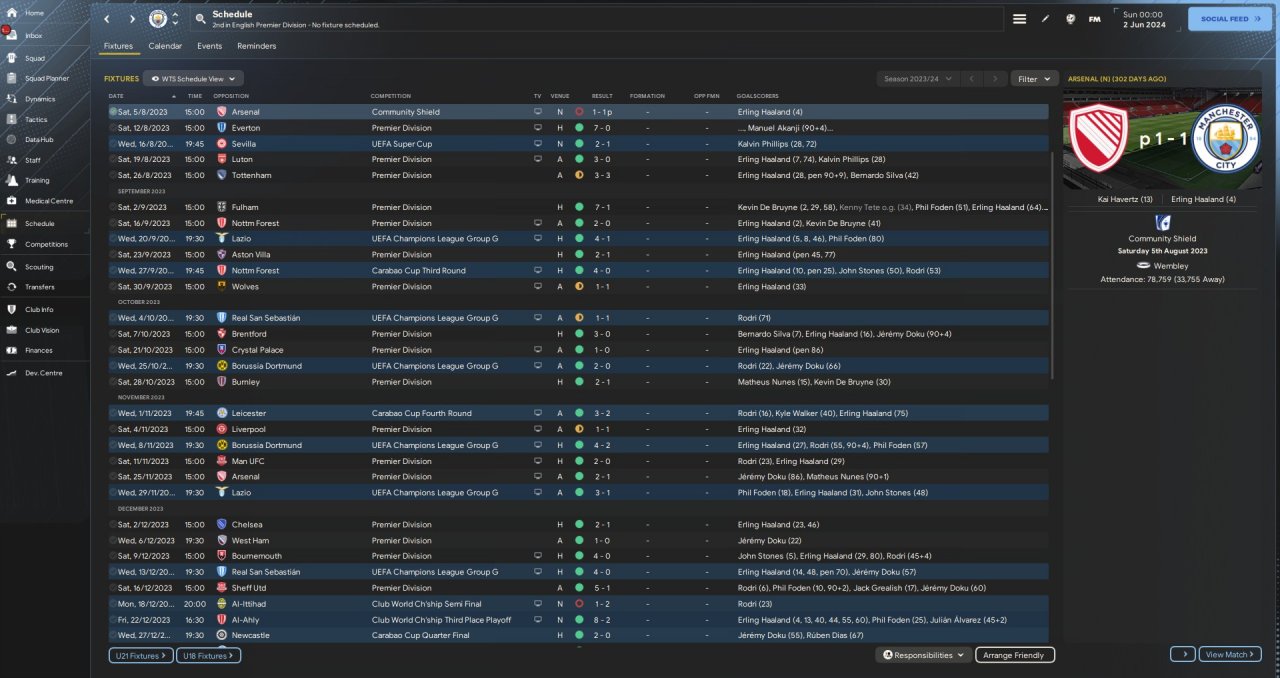
Task: Expand the WTS Schedule View dropdown
Action: [x=193, y=78]
